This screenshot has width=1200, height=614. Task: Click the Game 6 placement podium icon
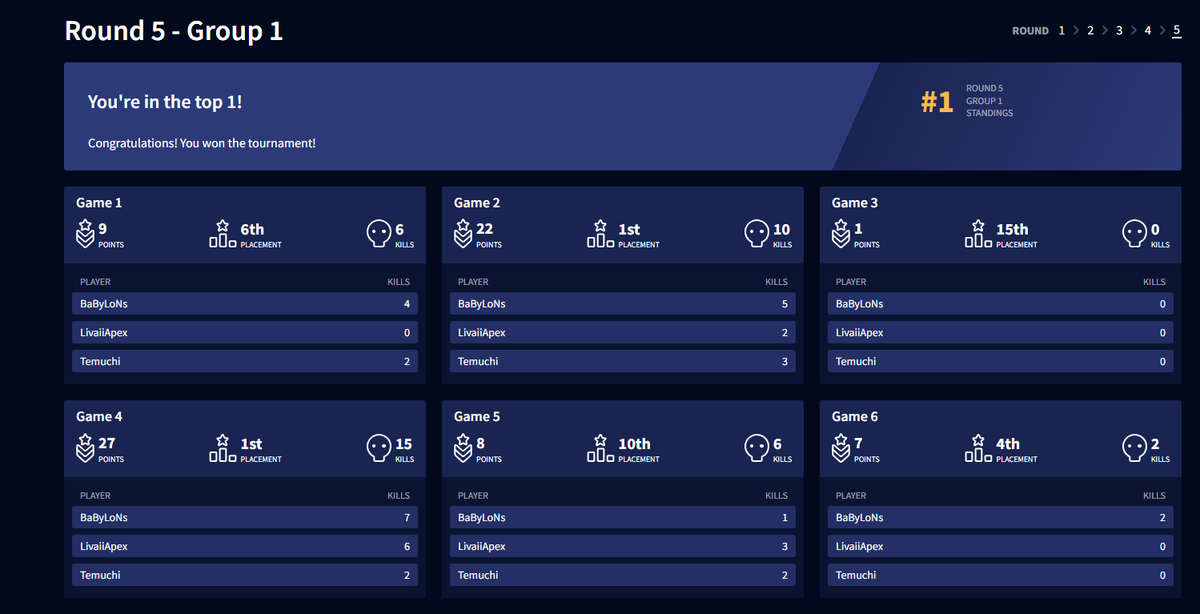(978, 449)
